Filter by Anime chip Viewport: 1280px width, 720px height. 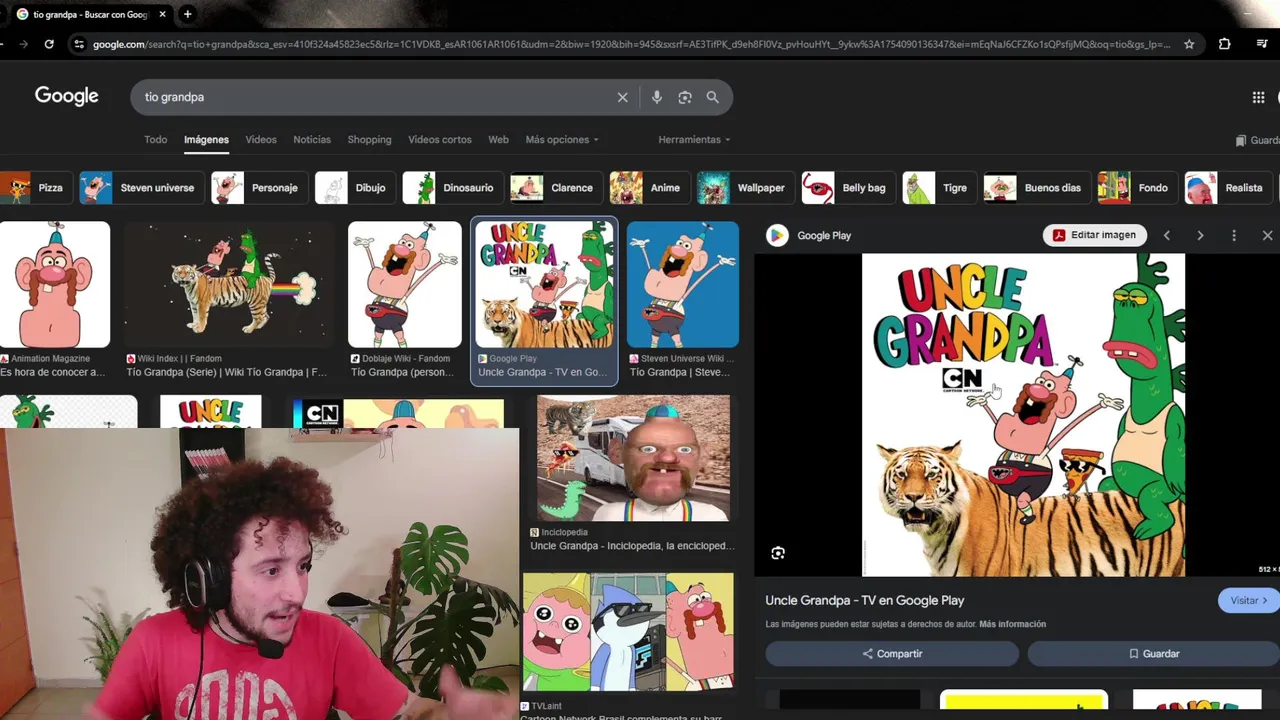click(x=650, y=188)
